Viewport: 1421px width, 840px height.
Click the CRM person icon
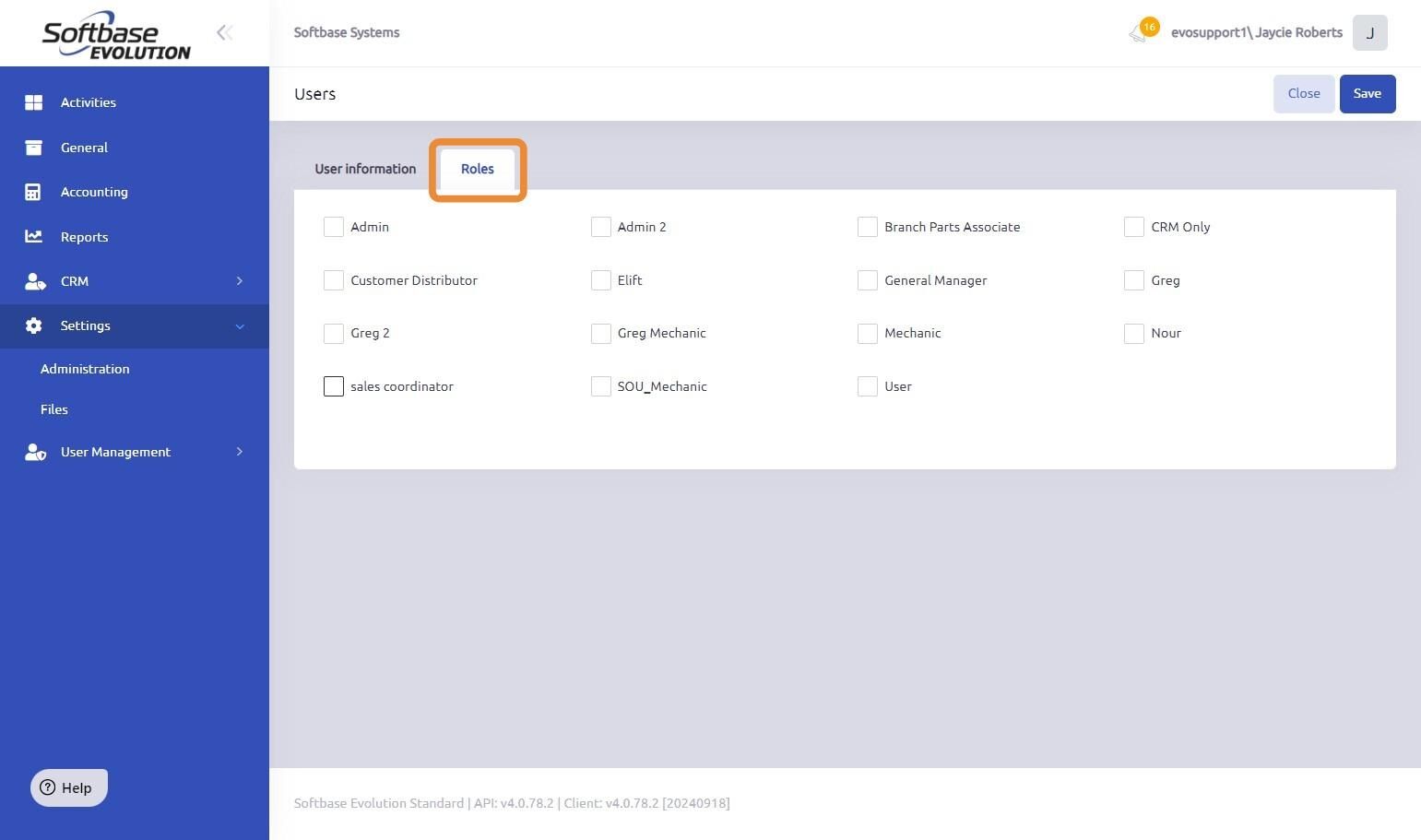tap(35, 281)
